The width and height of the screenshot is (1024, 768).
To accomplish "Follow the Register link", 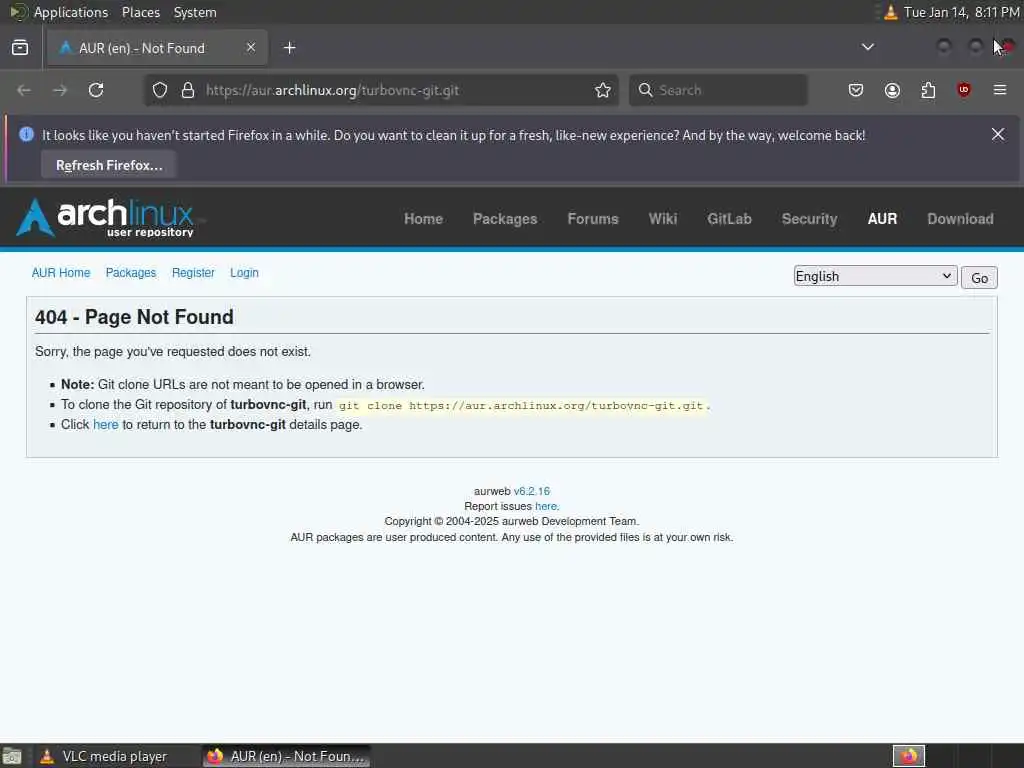I will [x=193, y=273].
